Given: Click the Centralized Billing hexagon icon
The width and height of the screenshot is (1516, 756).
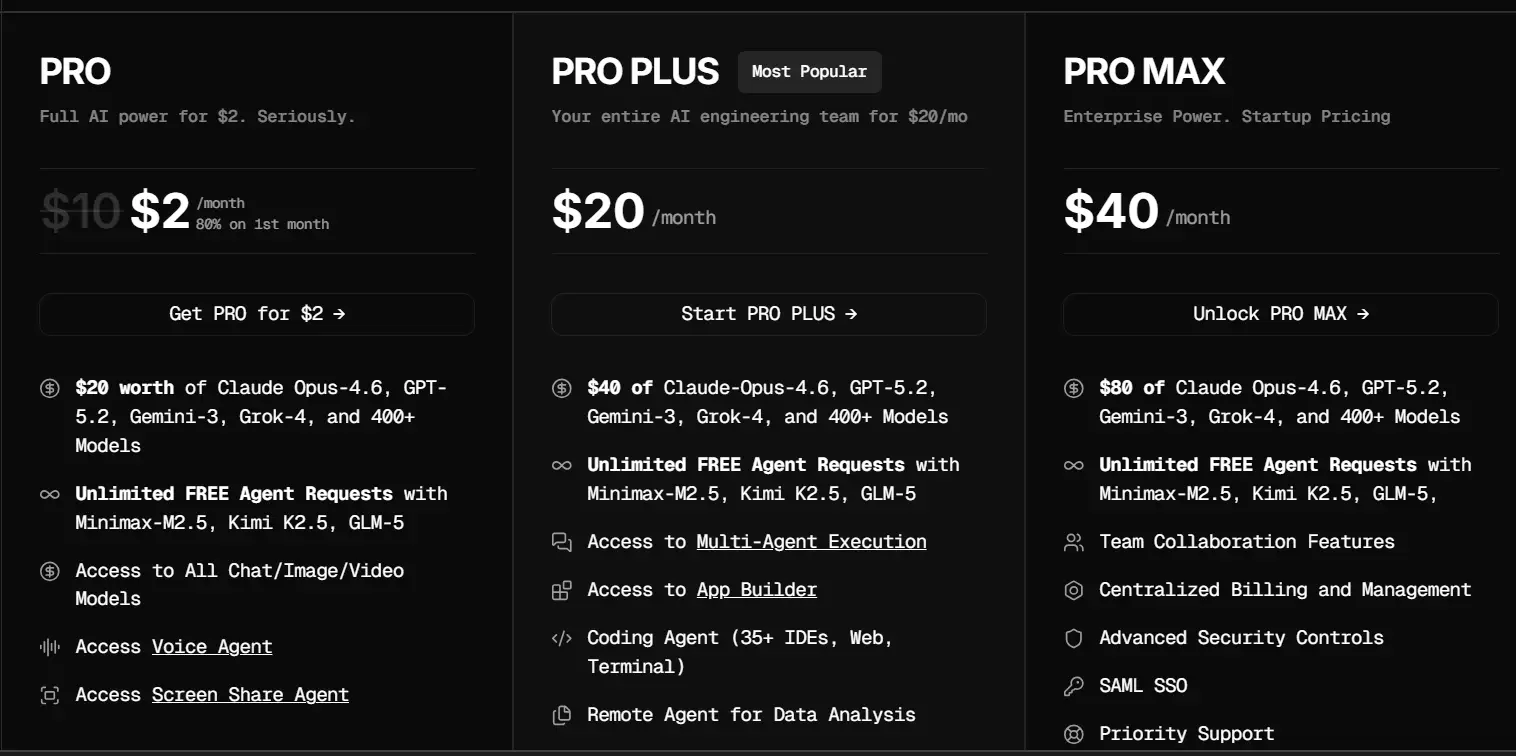Looking at the screenshot, I should point(1074,590).
